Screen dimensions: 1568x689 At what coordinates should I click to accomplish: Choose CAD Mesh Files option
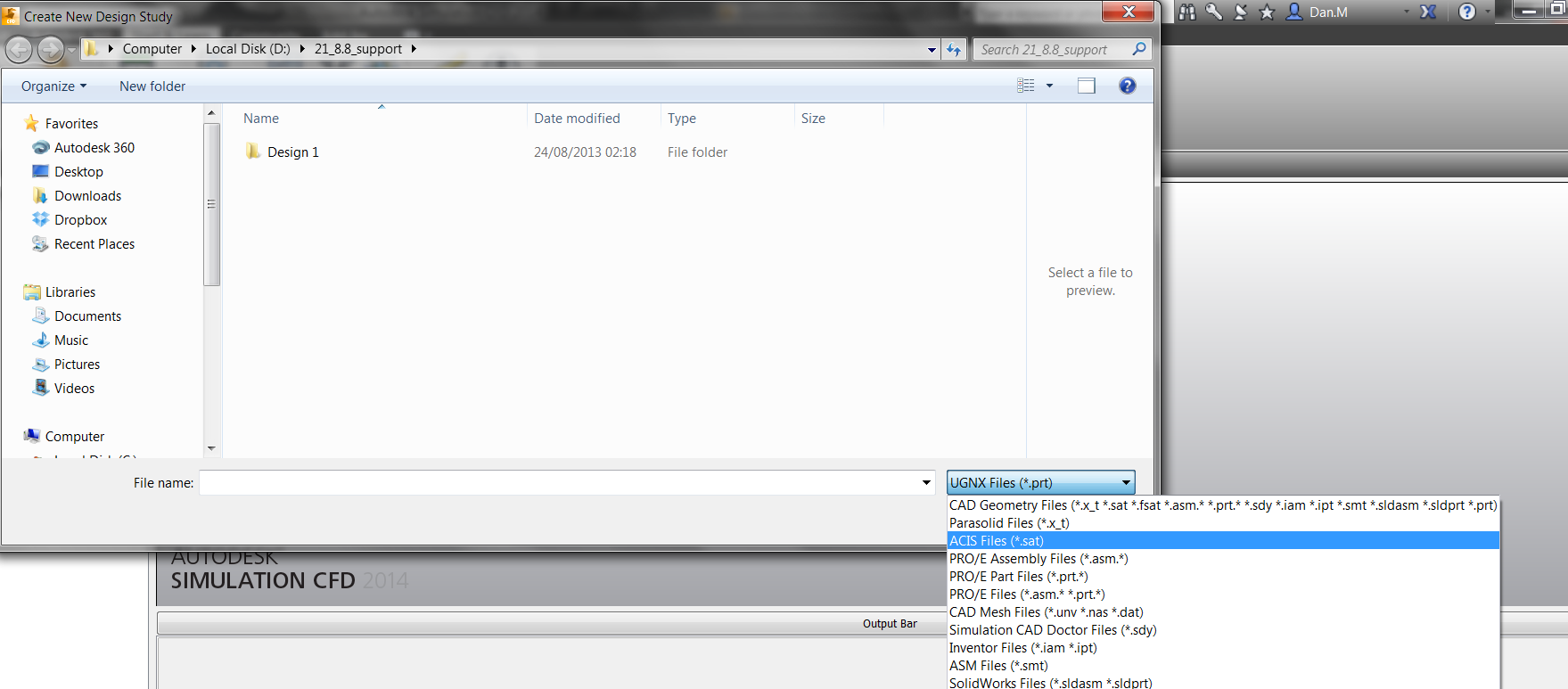(x=1223, y=612)
